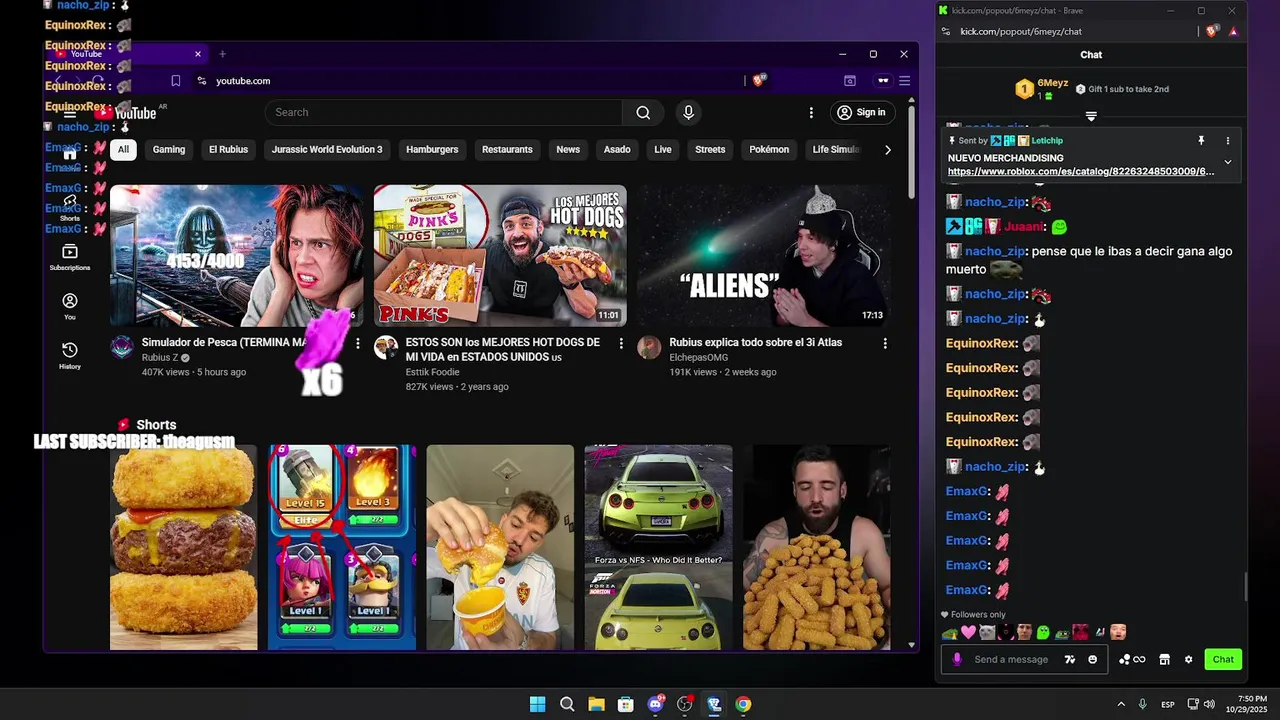This screenshot has height=720, width=1280.
Task: Open the stacked burger Short thumbnail
Action: point(183,548)
